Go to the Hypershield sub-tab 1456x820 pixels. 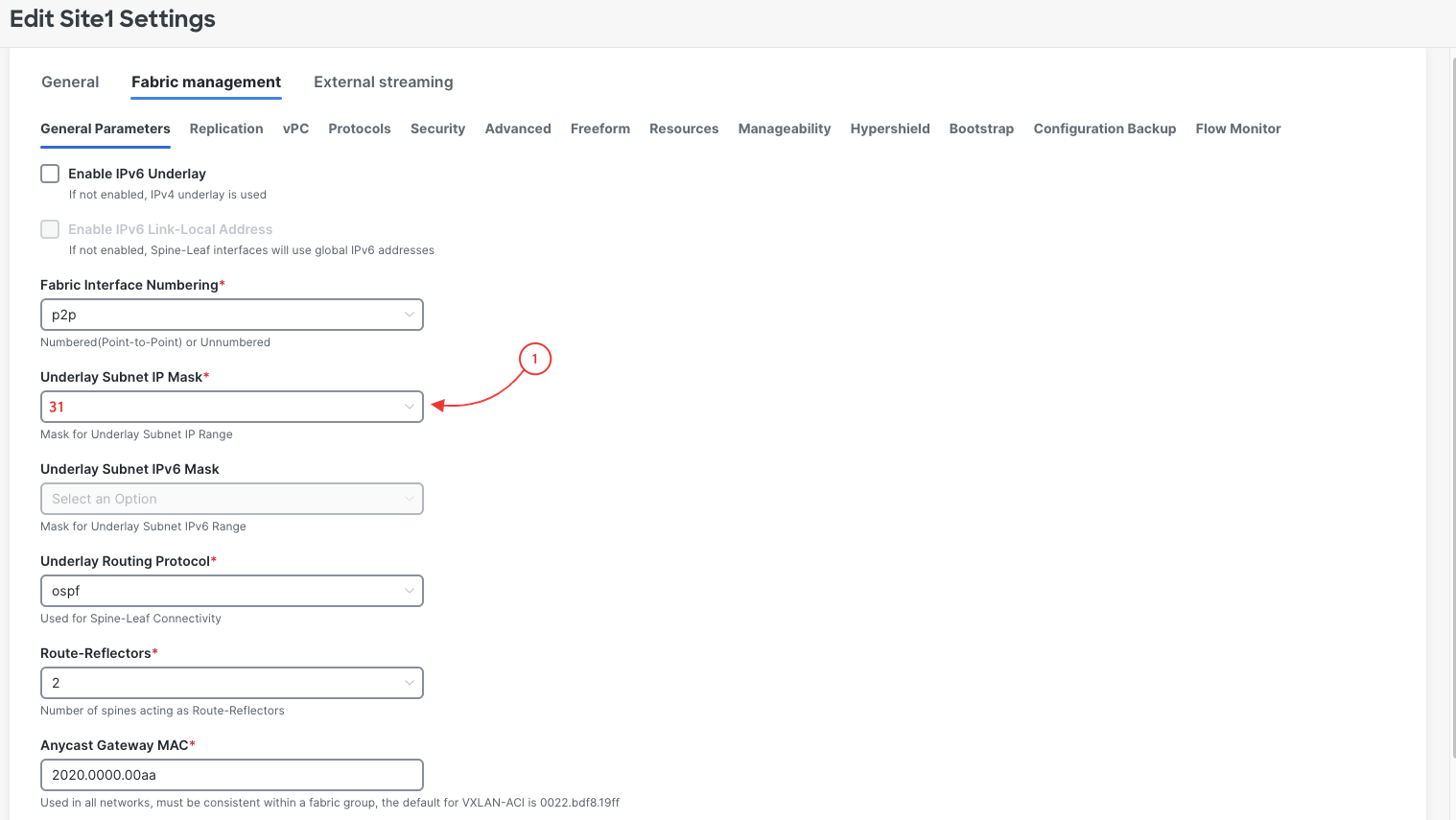pos(890,129)
